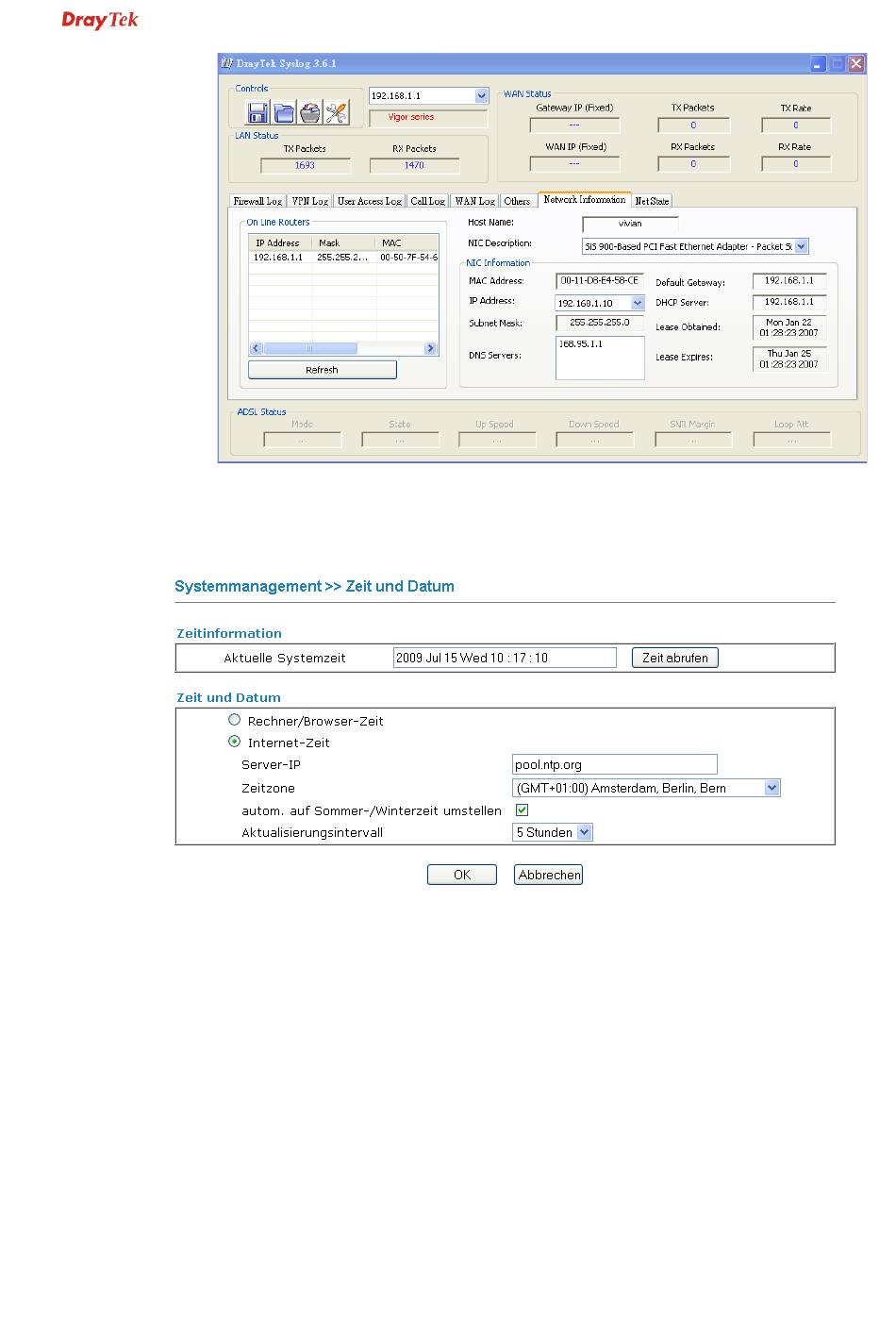Click the DNS Servers list box

(x=600, y=358)
